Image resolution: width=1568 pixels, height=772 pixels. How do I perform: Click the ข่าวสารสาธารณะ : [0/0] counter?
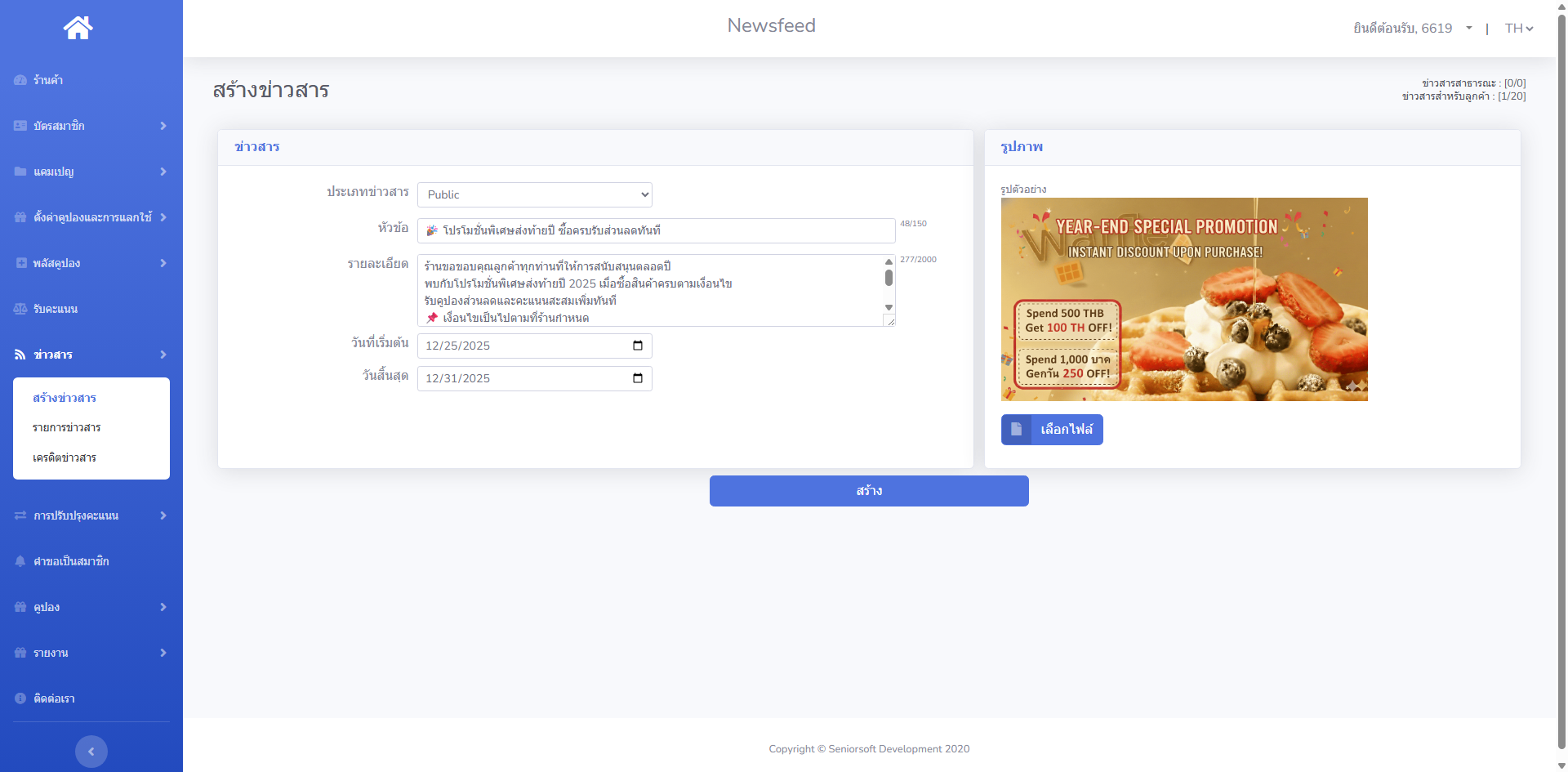[x=1473, y=83]
